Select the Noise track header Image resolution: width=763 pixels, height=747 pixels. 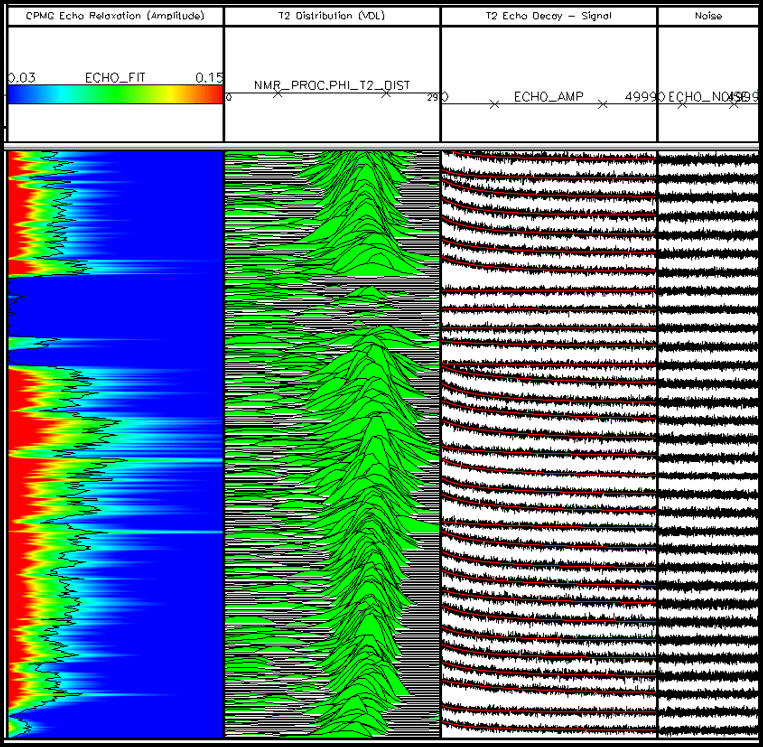pyautogui.click(x=708, y=16)
